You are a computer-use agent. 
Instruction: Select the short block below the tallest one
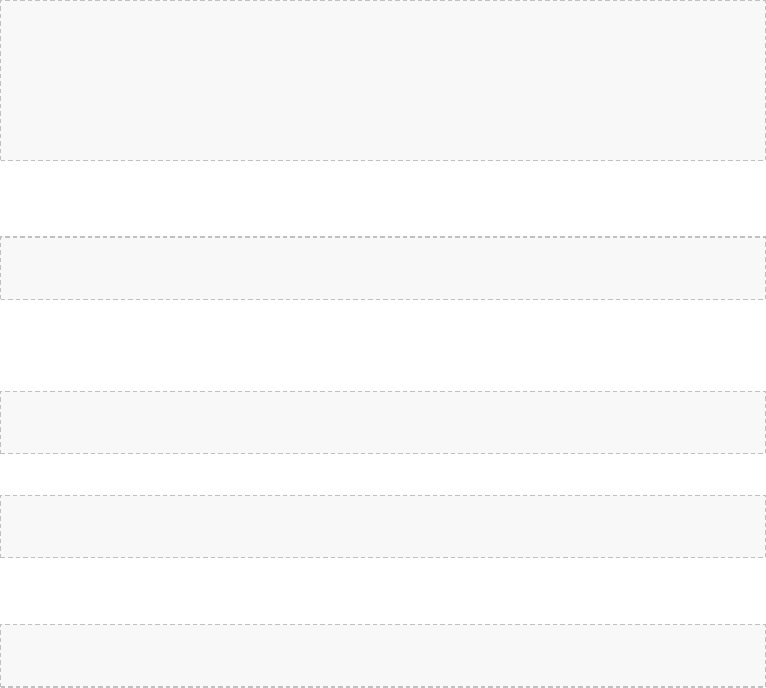coord(383,268)
